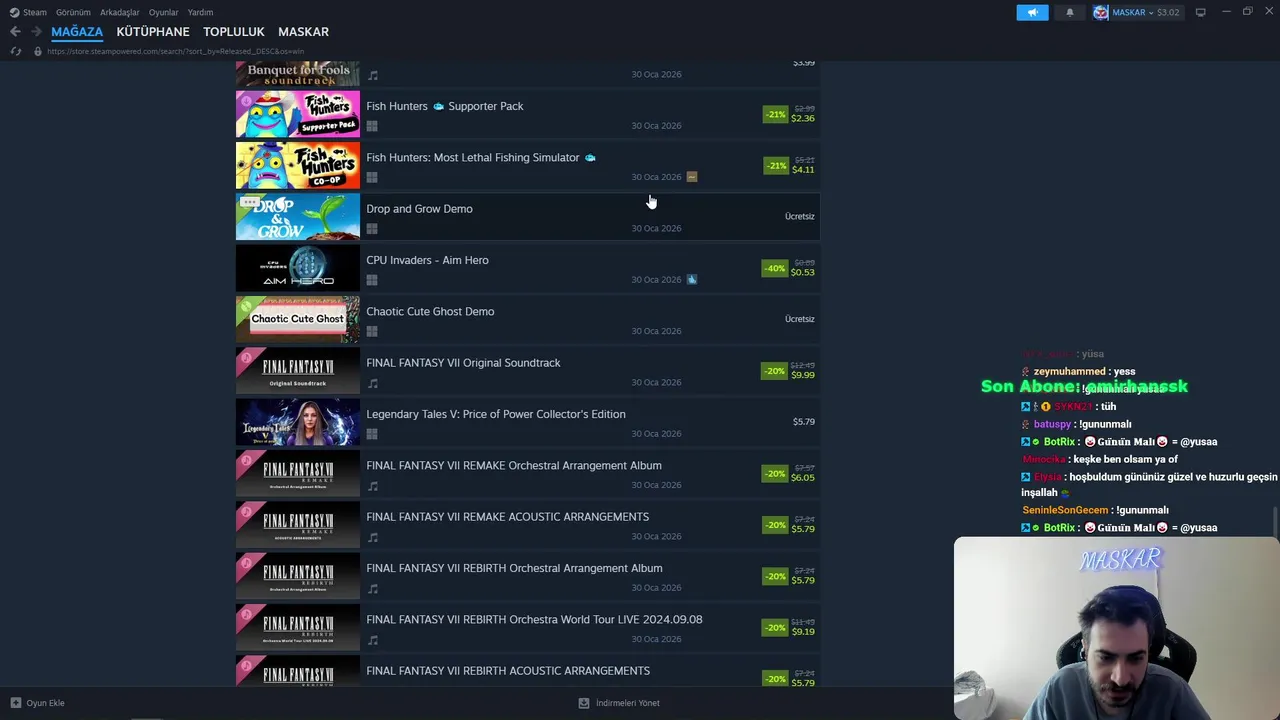Click music note under REBIRTH Orchestral Arrangement Album
This screenshot has width=1280, height=720.
(x=372, y=588)
